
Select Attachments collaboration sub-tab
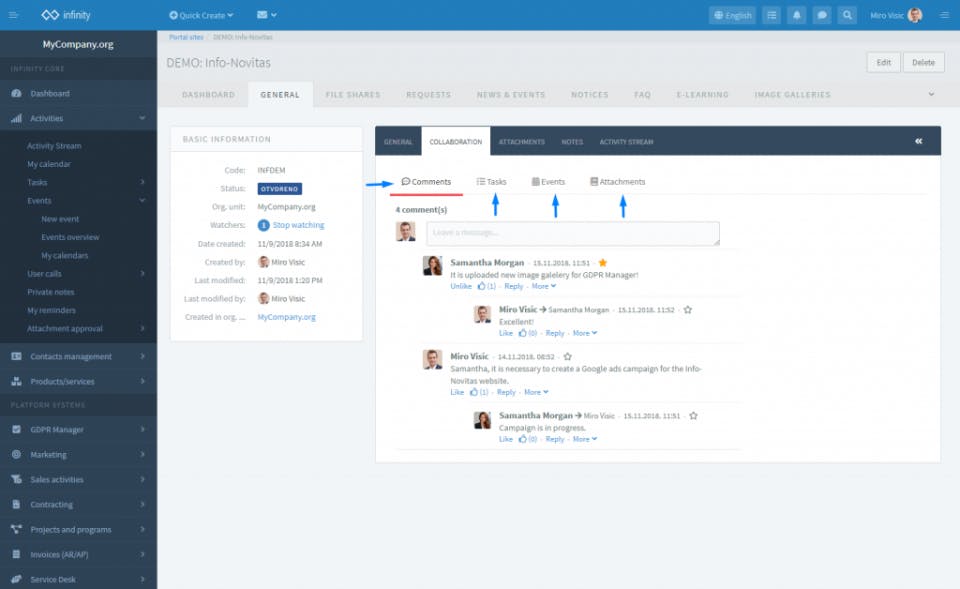point(618,182)
